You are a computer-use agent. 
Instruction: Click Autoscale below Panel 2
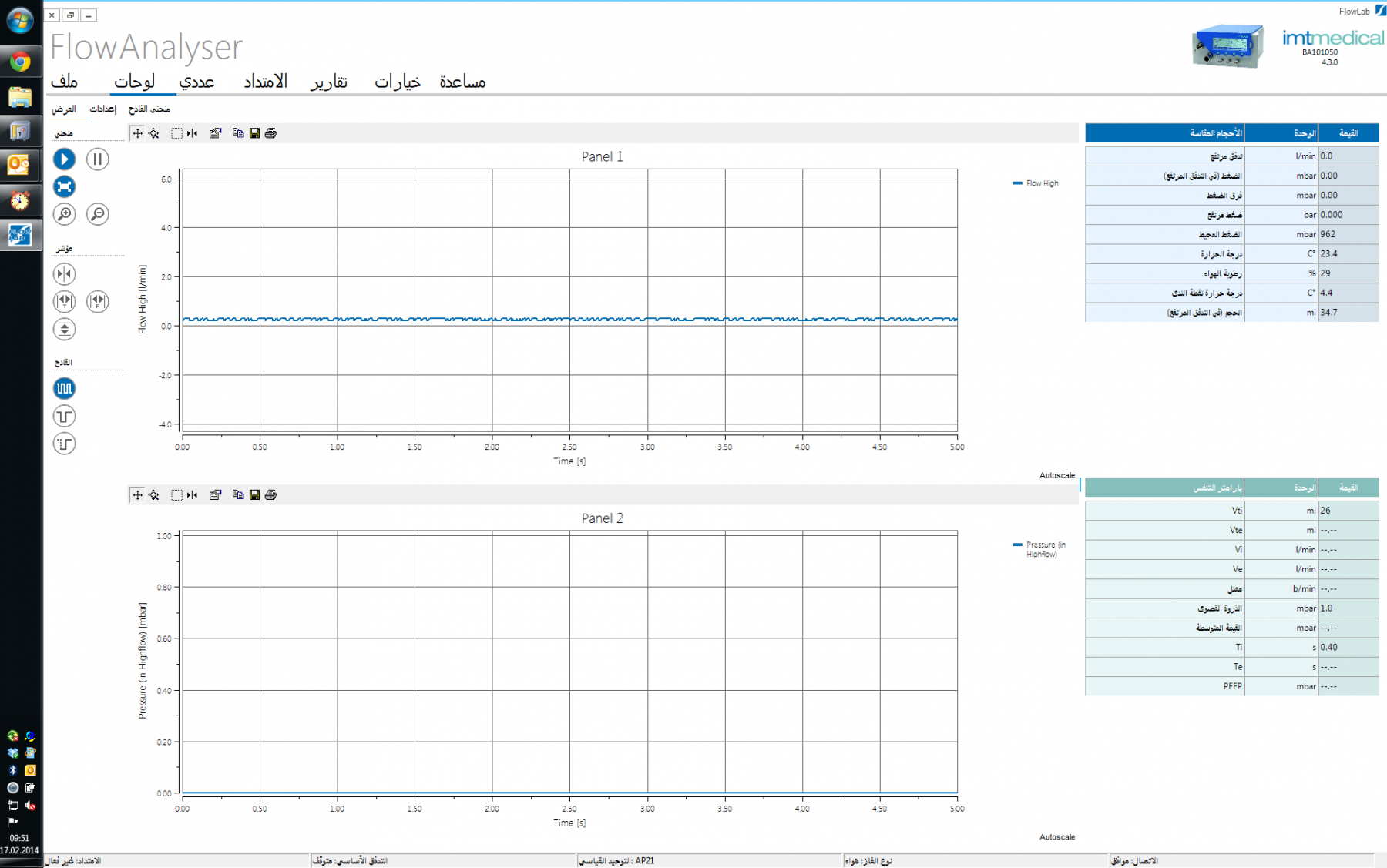coord(1056,836)
